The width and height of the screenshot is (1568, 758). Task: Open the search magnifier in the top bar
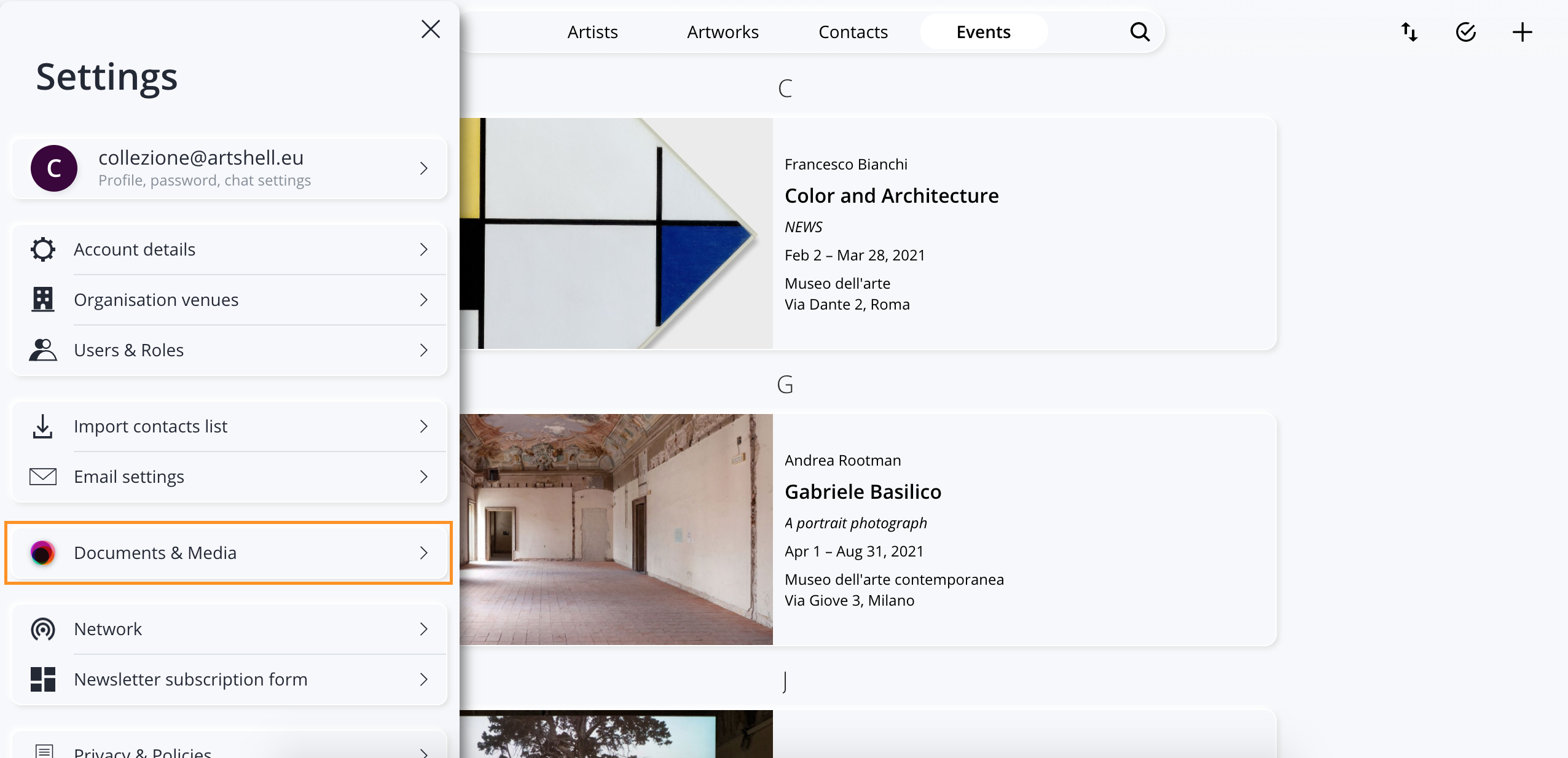(x=1140, y=32)
